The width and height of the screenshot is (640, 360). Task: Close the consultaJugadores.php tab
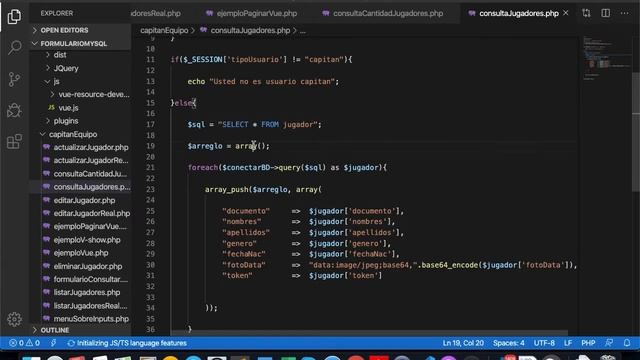566,13
